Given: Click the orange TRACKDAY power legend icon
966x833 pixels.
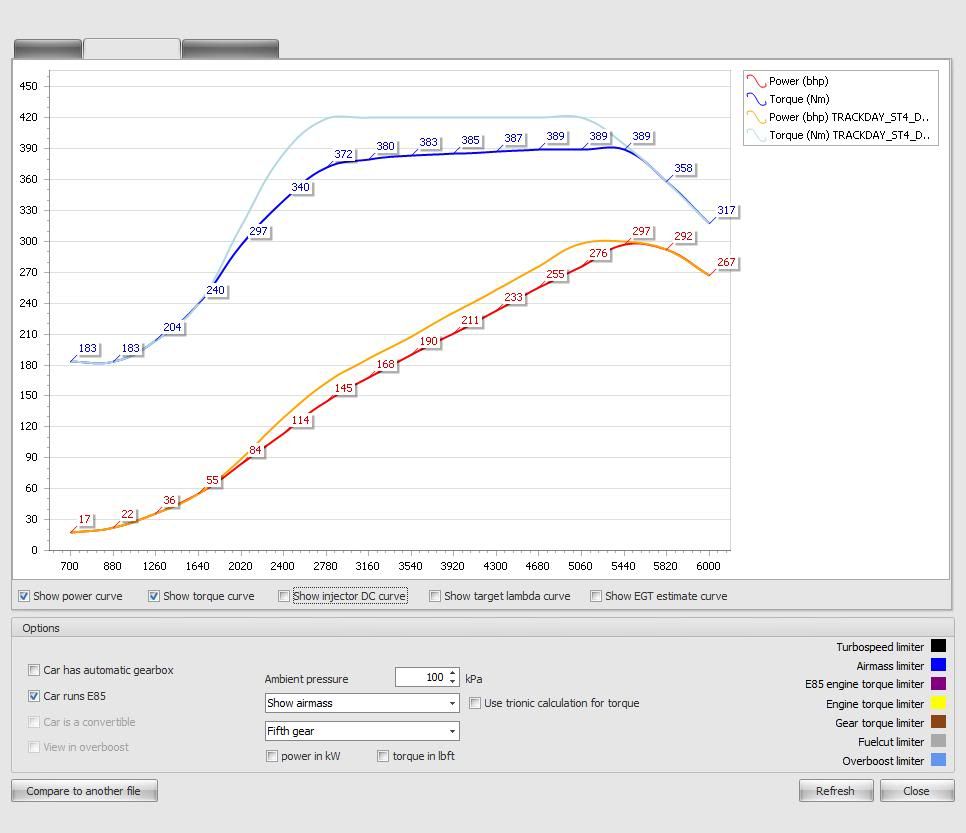Looking at the screenshot, I should (756, 118).
